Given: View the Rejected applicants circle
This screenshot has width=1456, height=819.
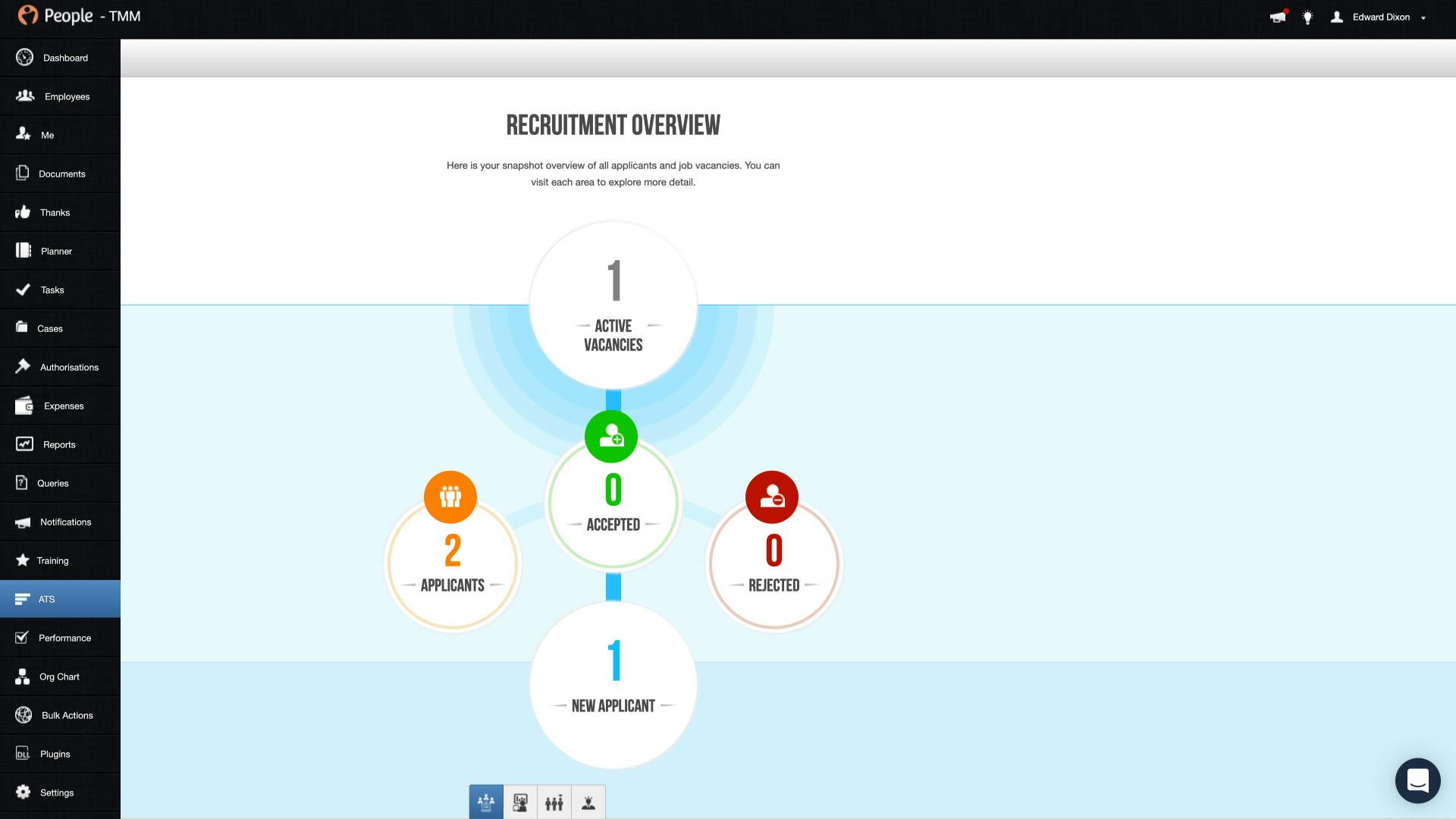Looking at the screenshot, I should tap(774, 563).
